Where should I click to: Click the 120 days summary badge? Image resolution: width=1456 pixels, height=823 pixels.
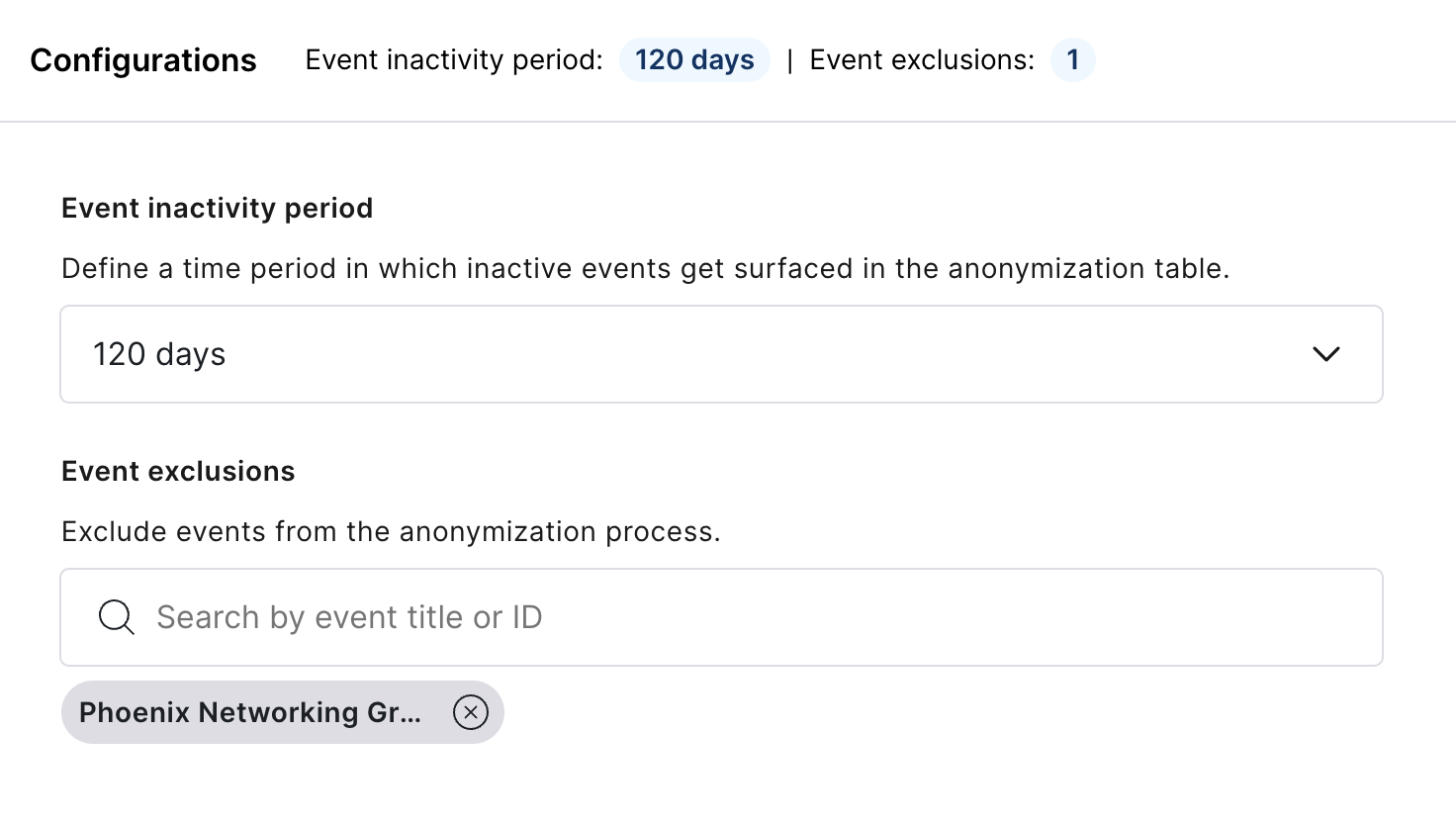point(694,59)
